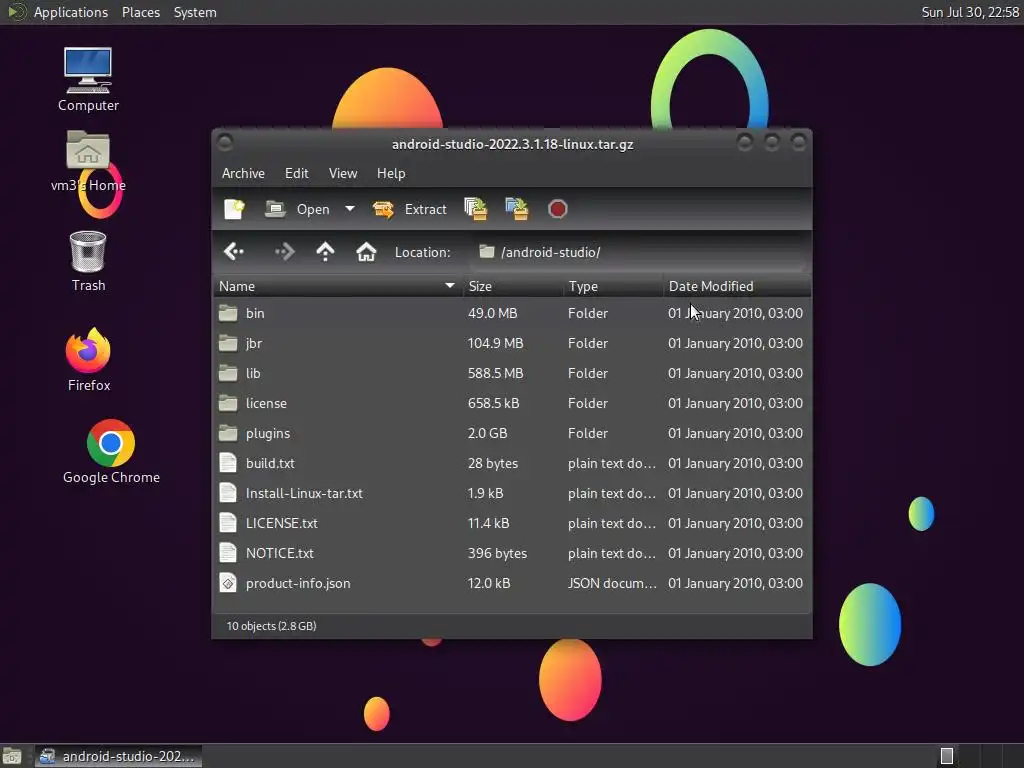Open the View menu
1024x768 pixels.
343,173
